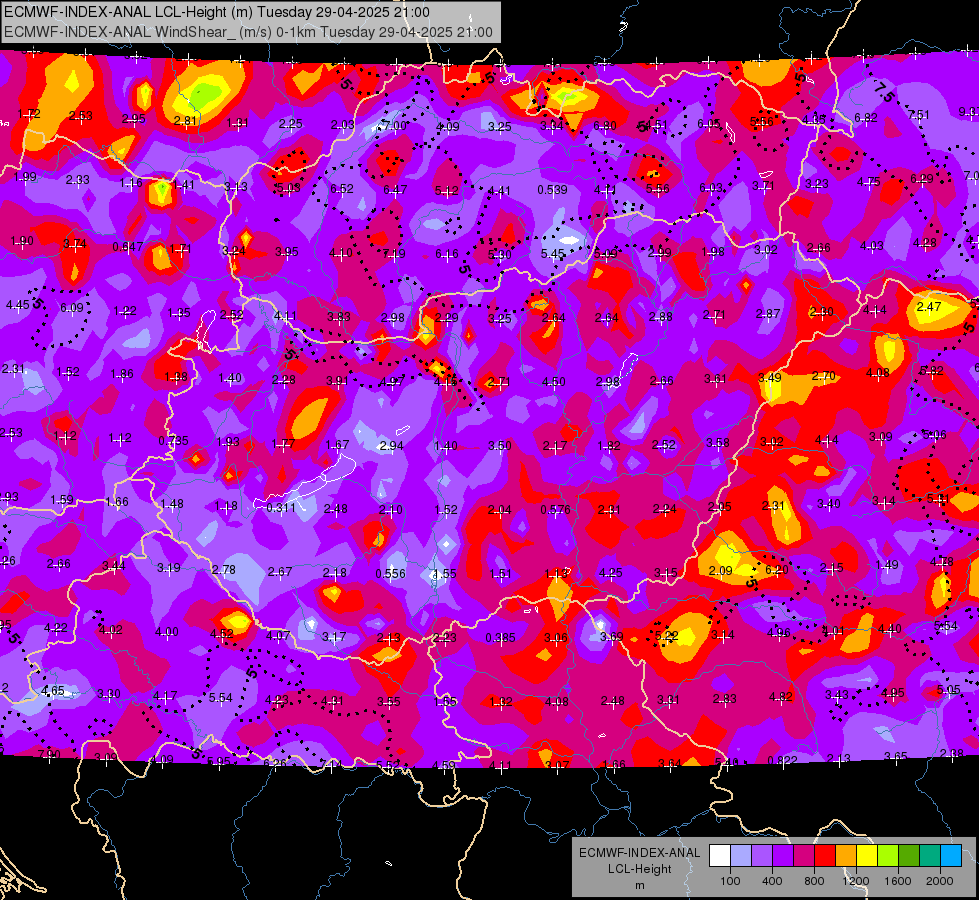Click the 7.5 contour line label

(x=884, y=92)
